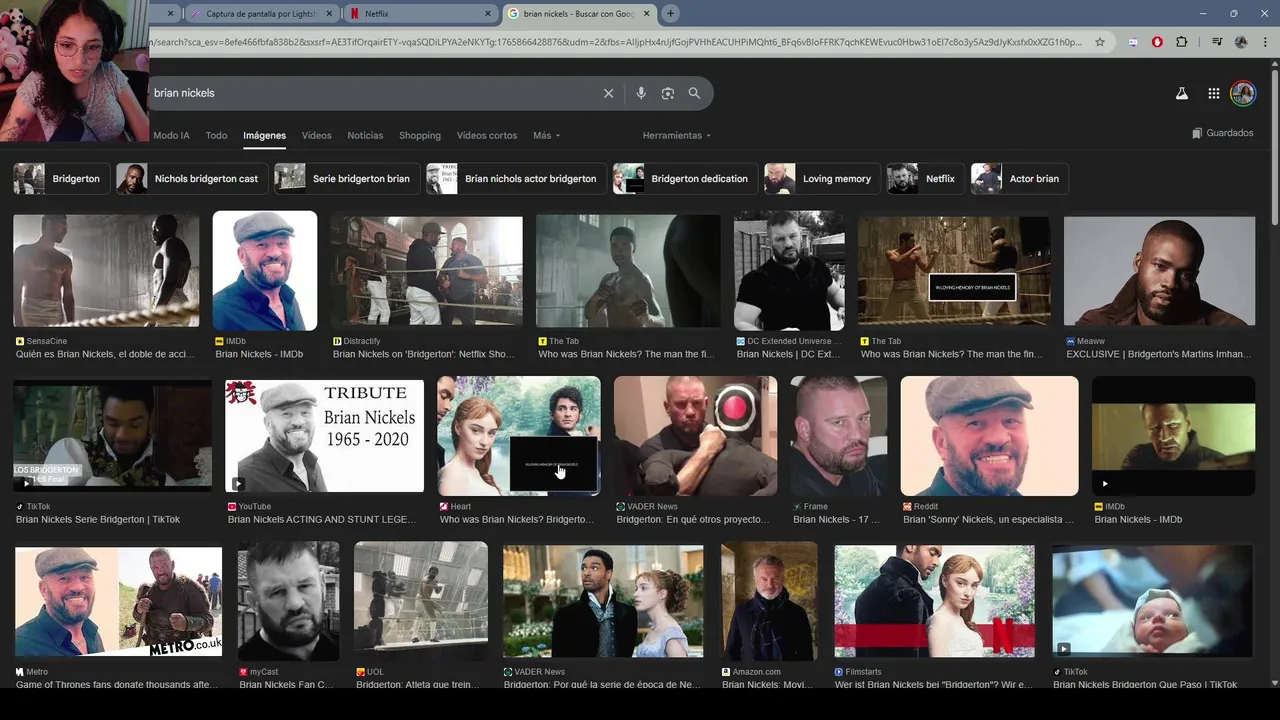Filter by Nichols bridgerton cast chip
The image size is (1280, 720).
click(192, 179)
